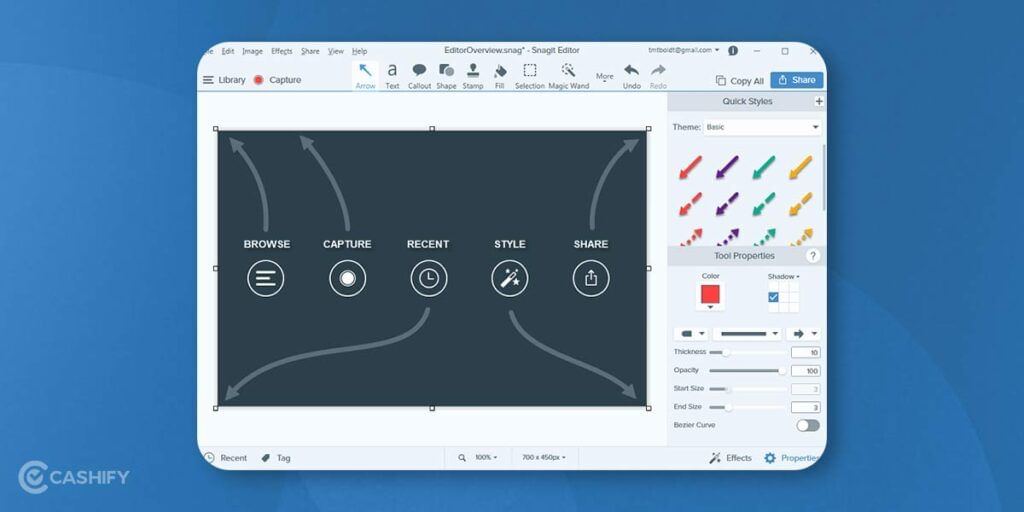Viewport: 1024px width, 512px height.
Task: Click the Redo arrow
Action: pyautogui.click(x=658, y=76)
